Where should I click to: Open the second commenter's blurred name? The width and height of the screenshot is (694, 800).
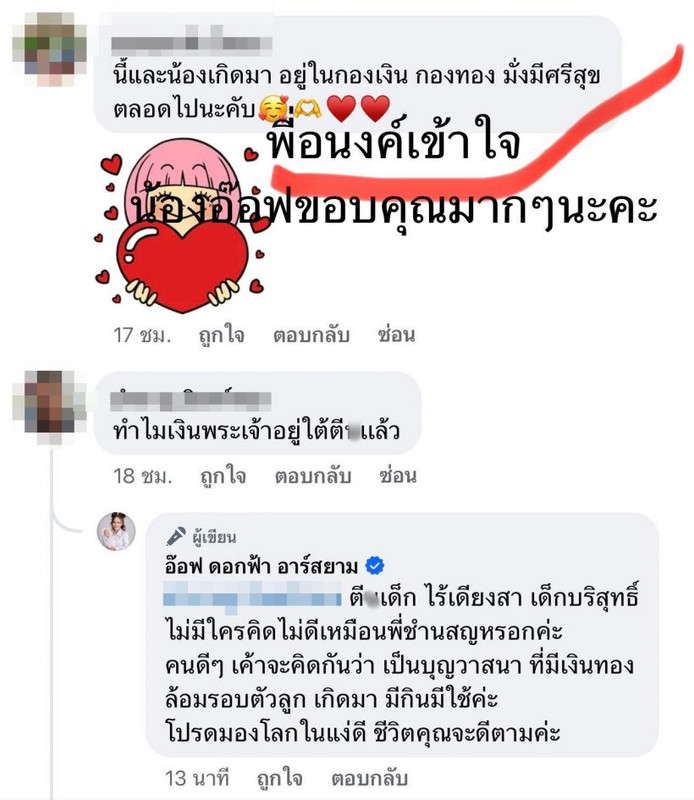pos(190,399)
